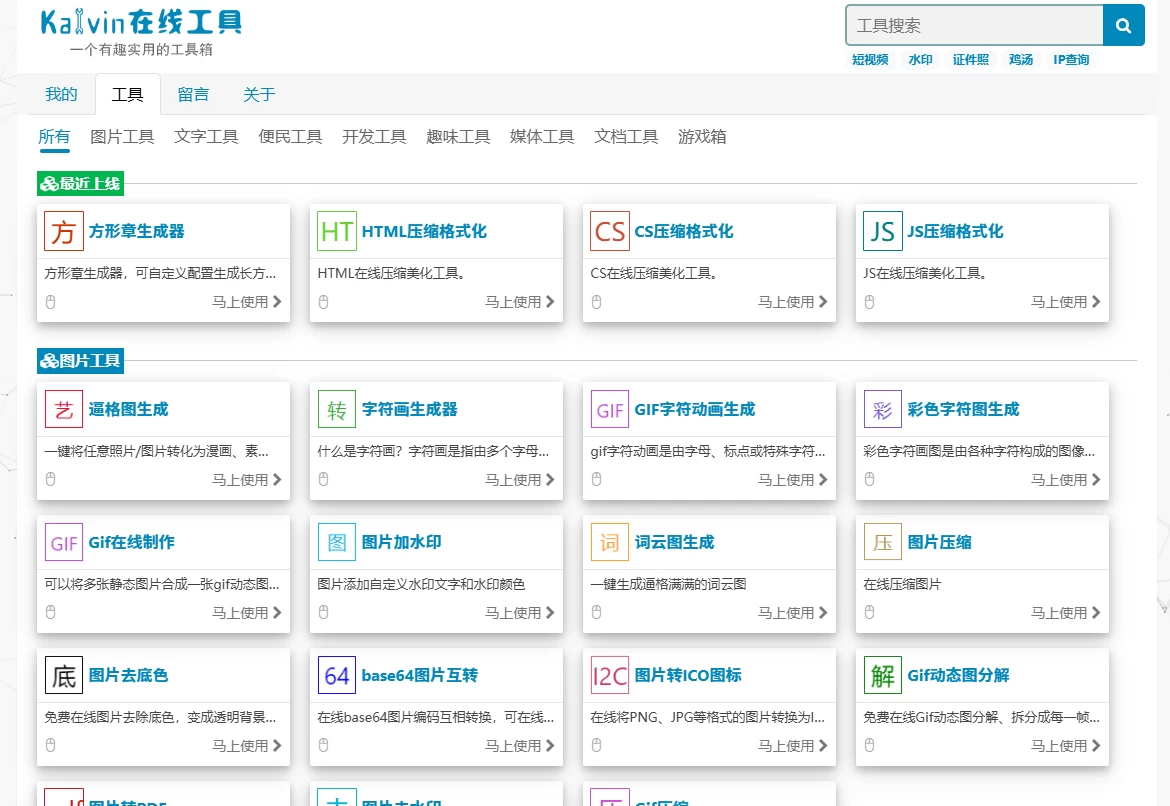1170x806 pixels.
Task: Click the IP查询 quick search tag
Action: click(1071, 60)
